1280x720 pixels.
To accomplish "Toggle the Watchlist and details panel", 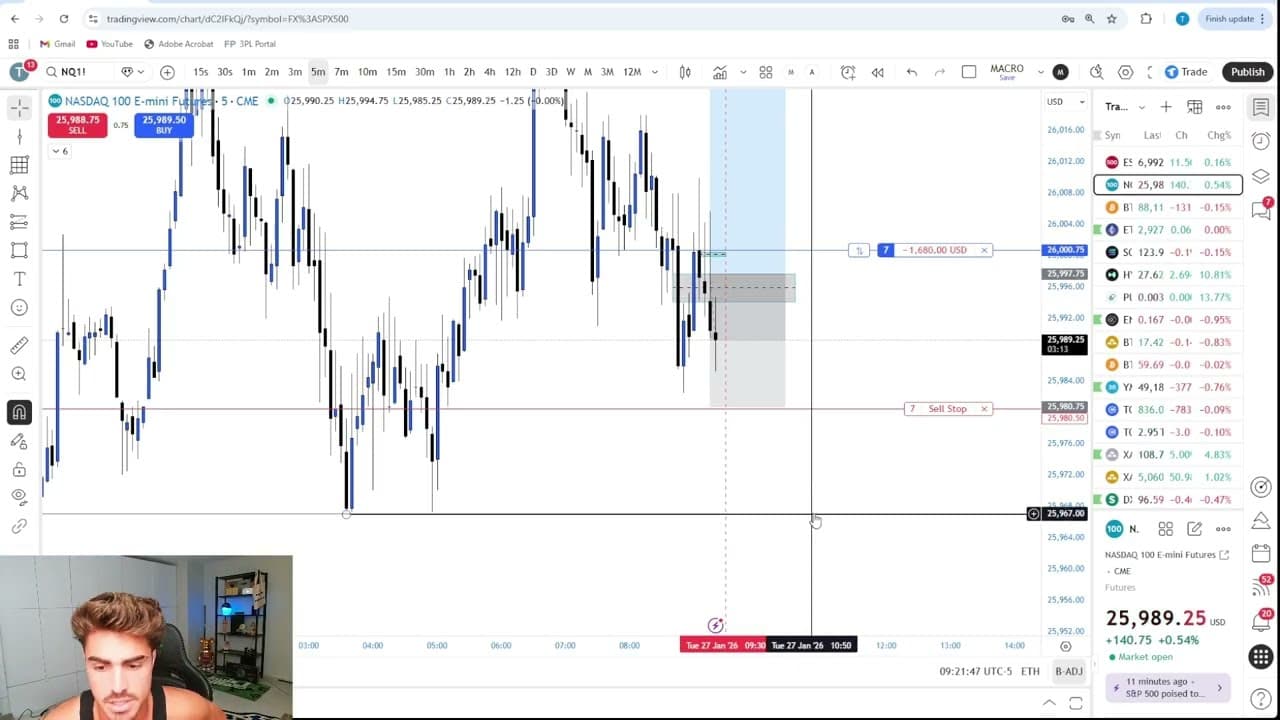I will (x=1261, y=107).
